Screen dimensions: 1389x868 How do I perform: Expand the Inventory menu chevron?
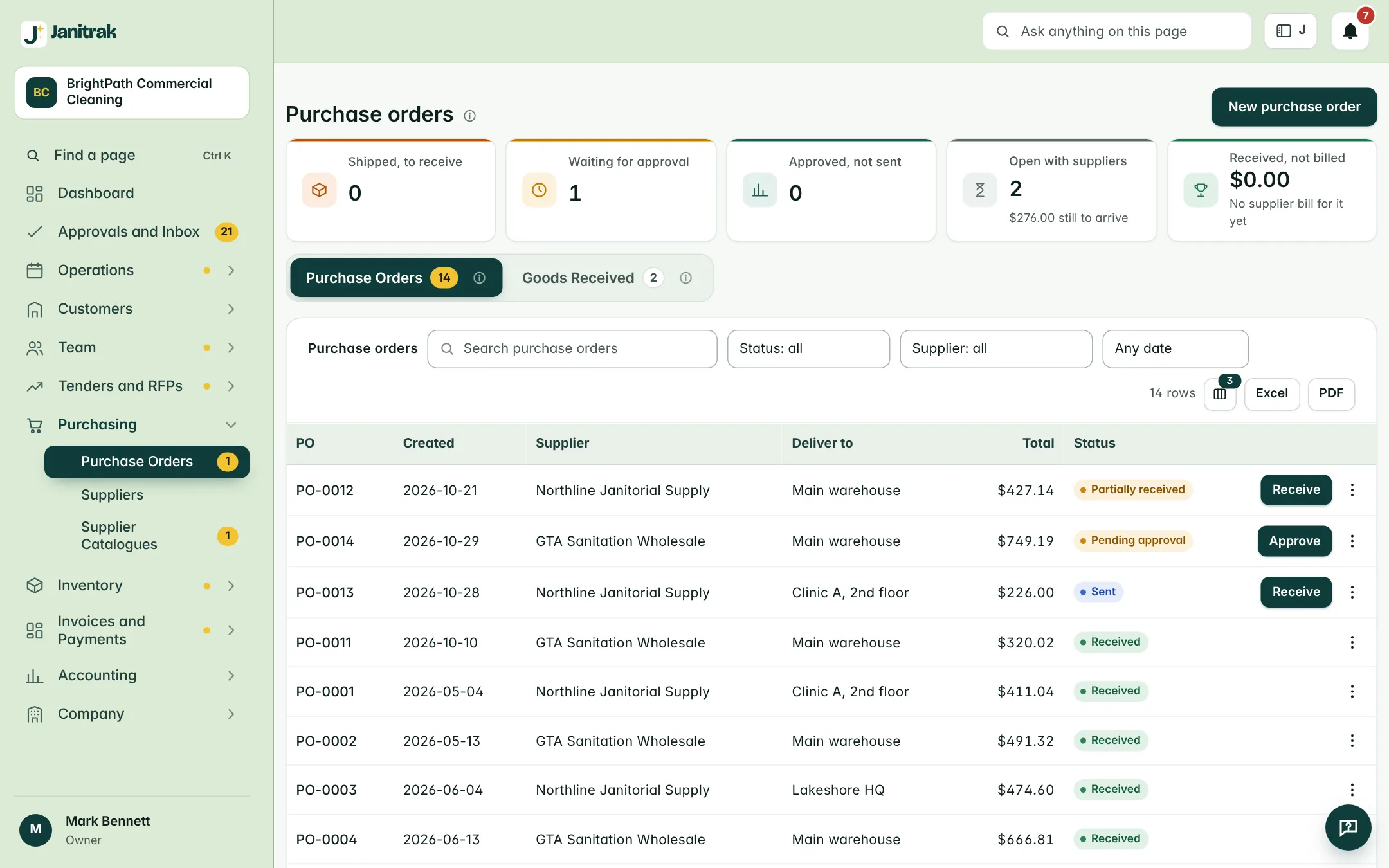click(x=231, y=586)
